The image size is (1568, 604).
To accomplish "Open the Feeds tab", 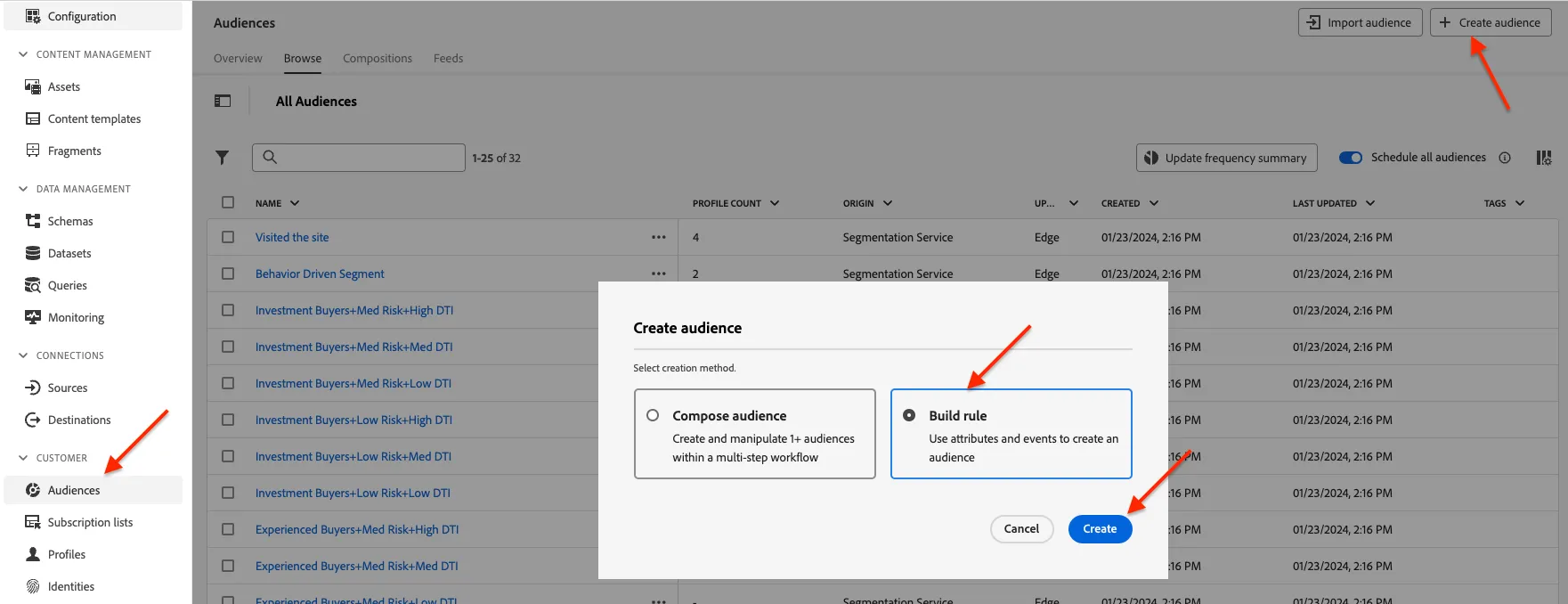I will click(449, 59).
